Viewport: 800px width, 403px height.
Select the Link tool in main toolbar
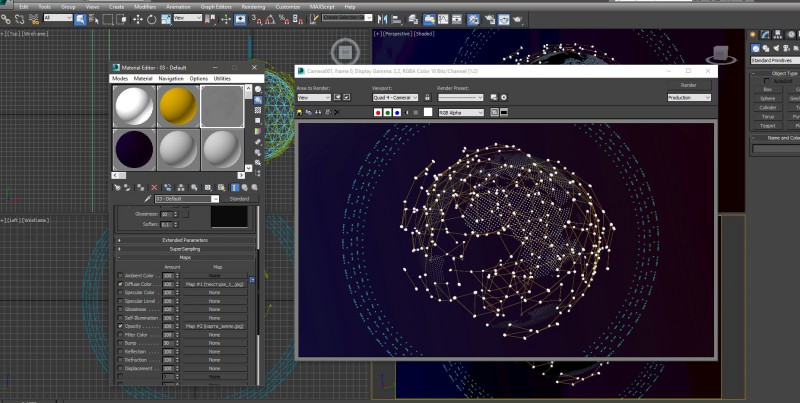(6, 19)
